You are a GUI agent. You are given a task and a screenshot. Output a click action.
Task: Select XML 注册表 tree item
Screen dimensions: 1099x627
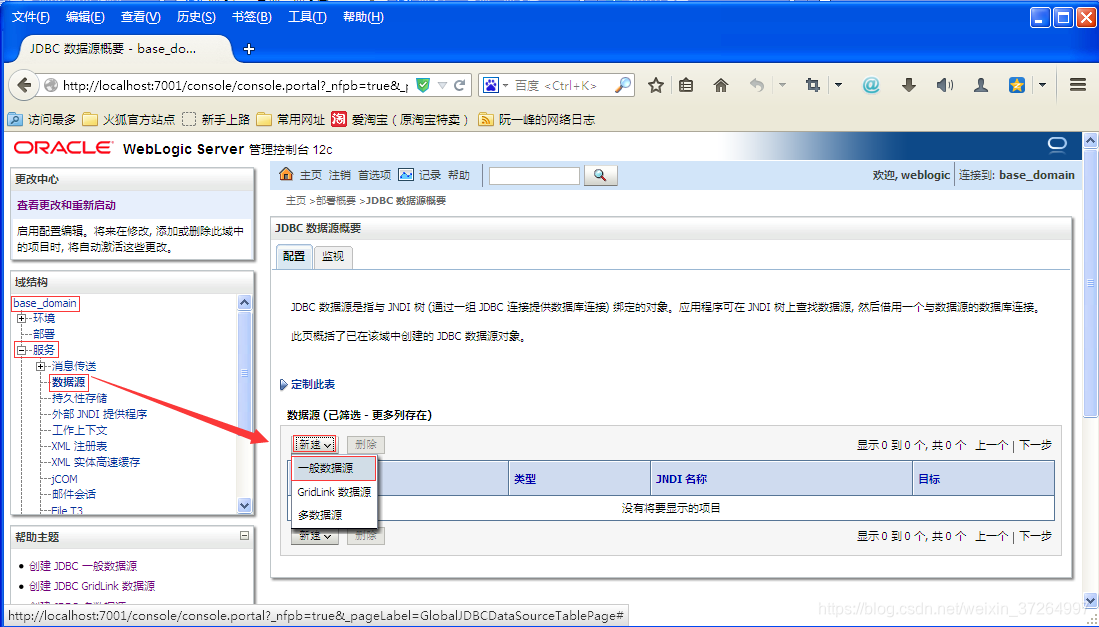pos(79,446)
